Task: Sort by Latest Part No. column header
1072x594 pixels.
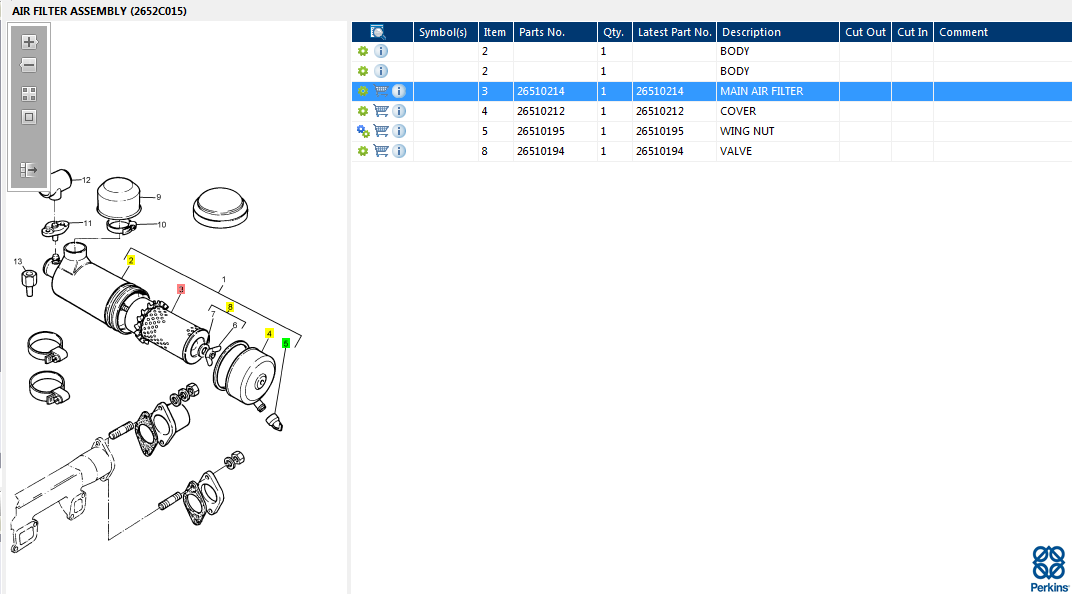Action: point(675,32)
